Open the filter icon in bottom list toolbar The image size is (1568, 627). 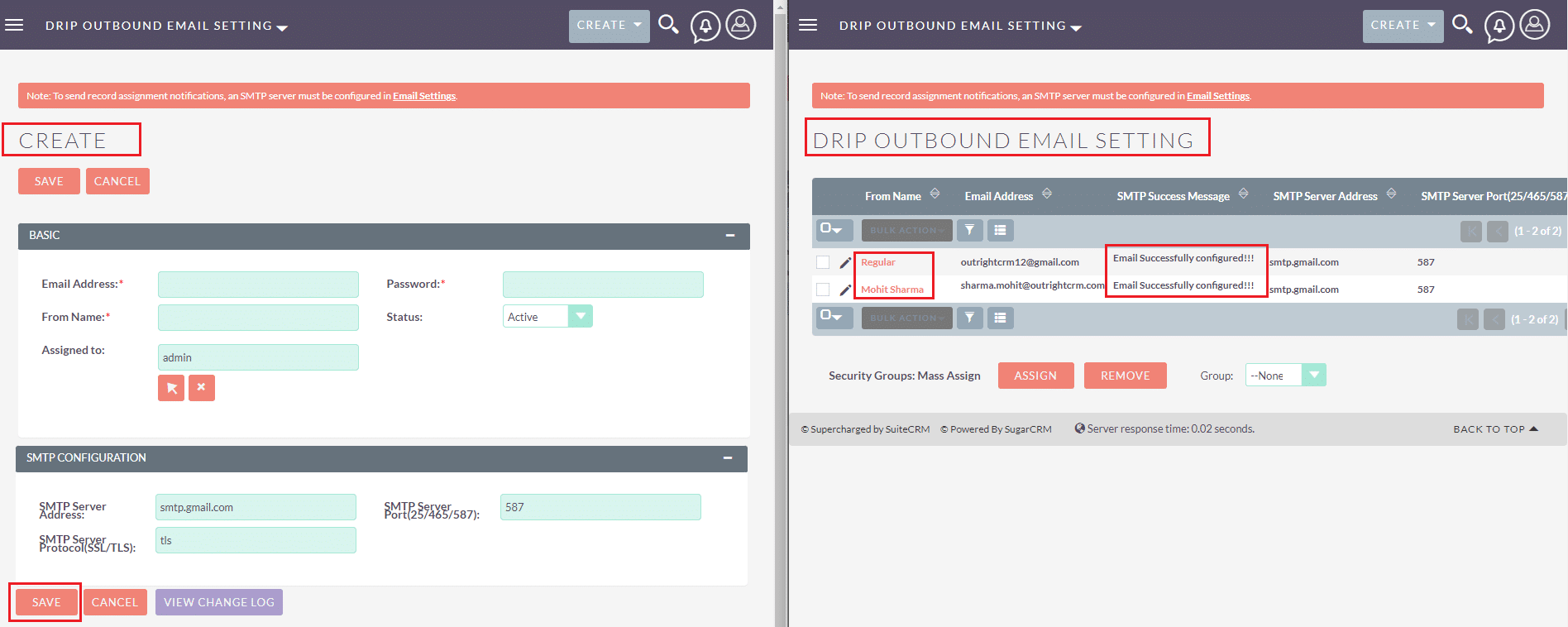[970, 318]
